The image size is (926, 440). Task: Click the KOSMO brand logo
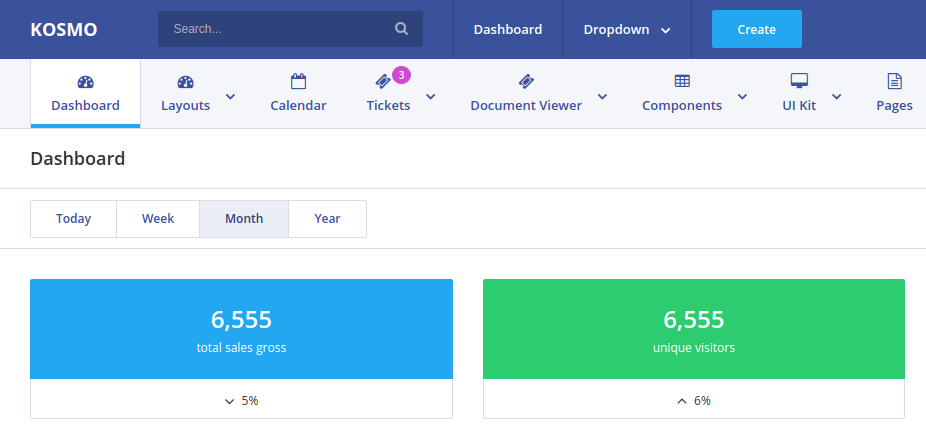tap(64, 30)
